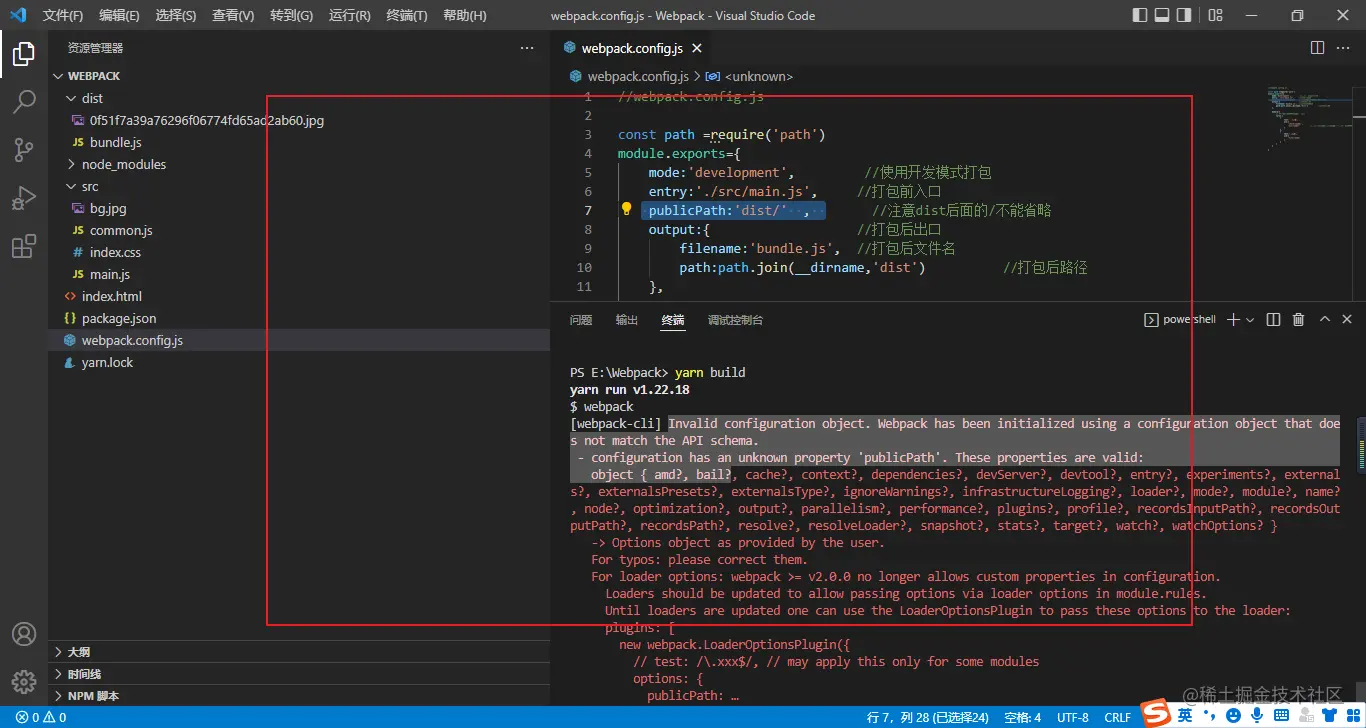Open 选择(S) menu
Screen dimensions: 1366x728
[x=176, y=16]
